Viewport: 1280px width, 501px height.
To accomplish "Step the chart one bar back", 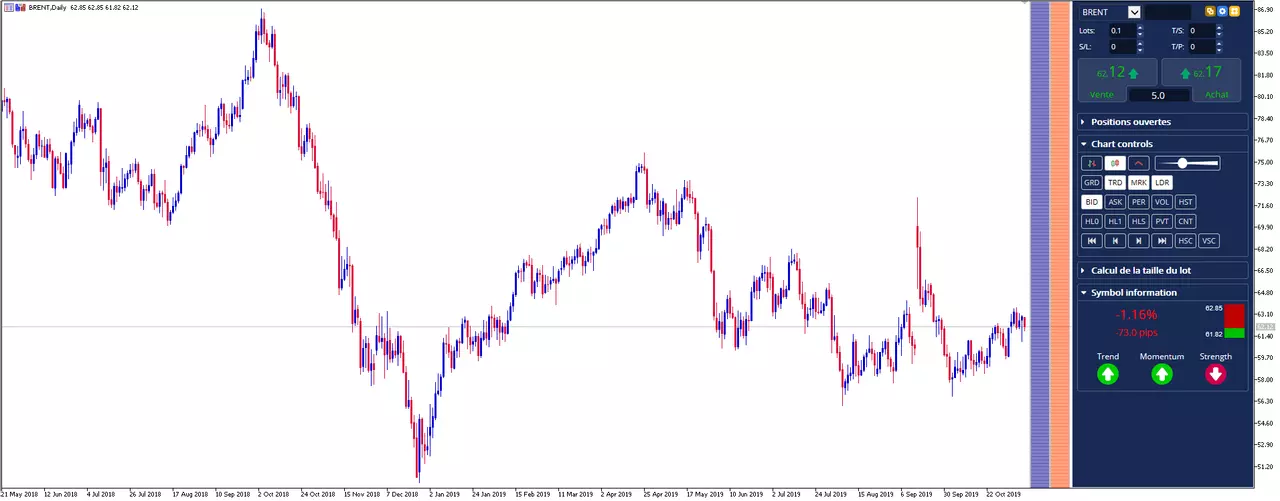I will 1114,241.
